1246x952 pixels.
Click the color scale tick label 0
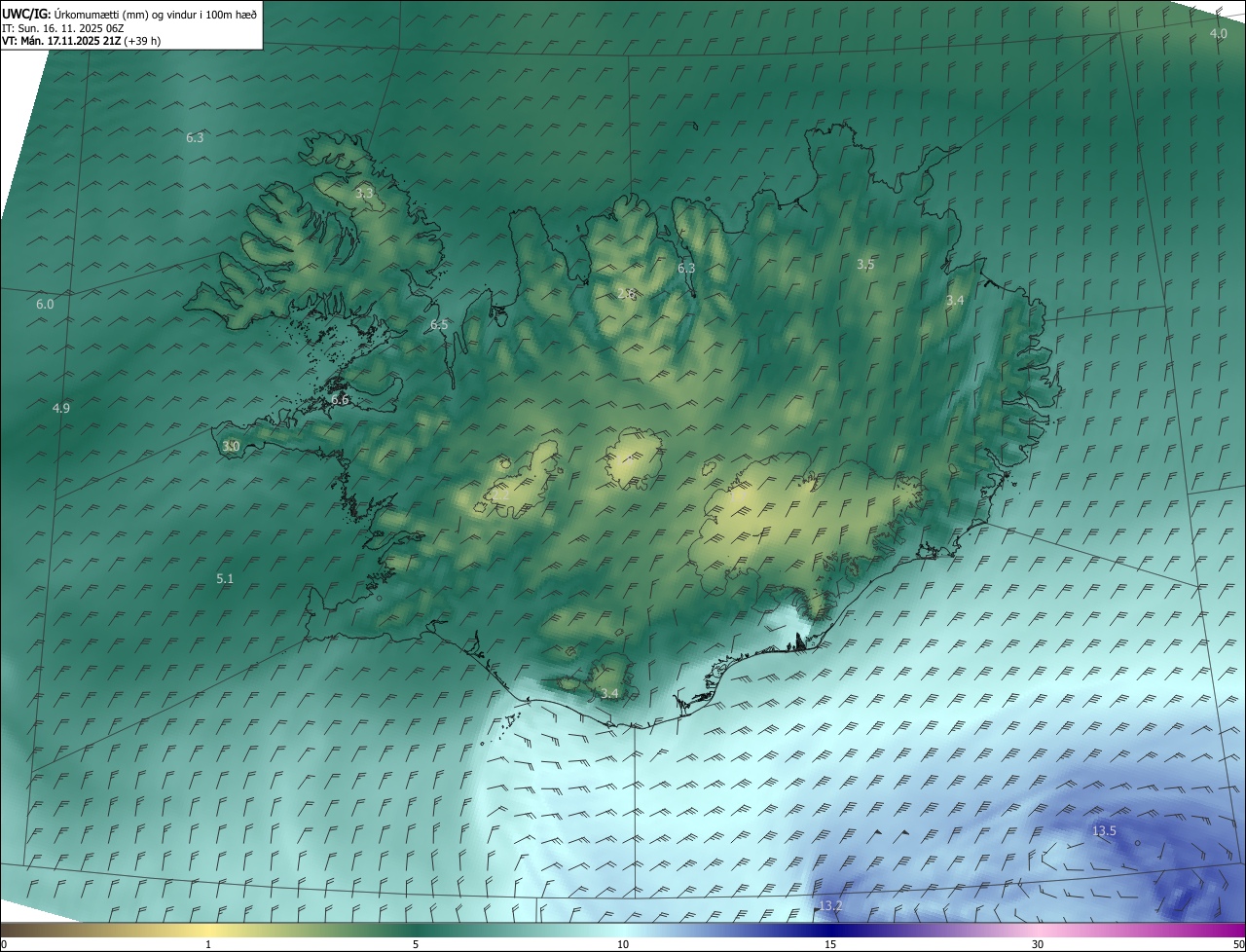click(4, 944)
